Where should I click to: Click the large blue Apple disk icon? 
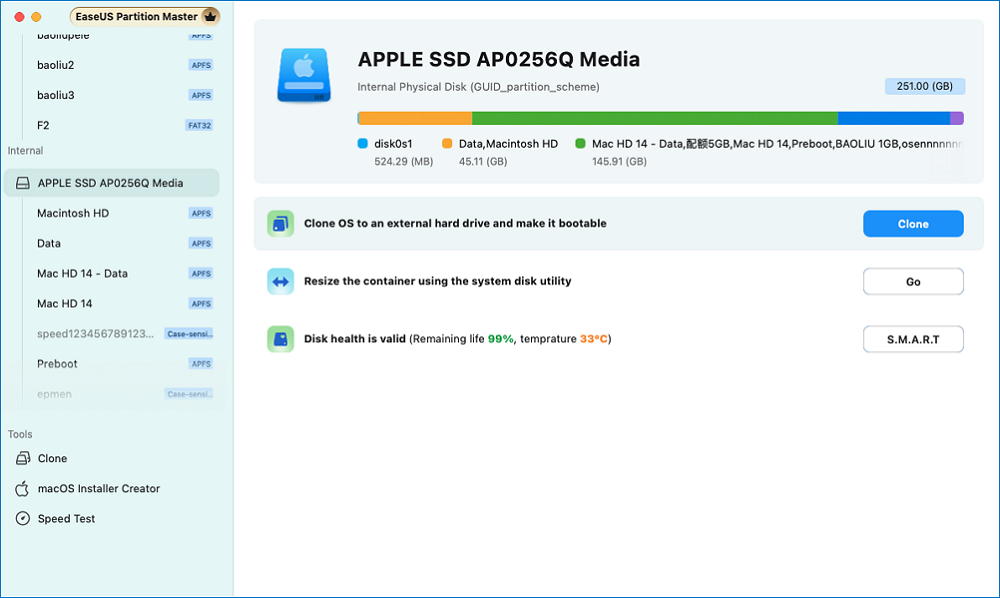pos(304,75)
